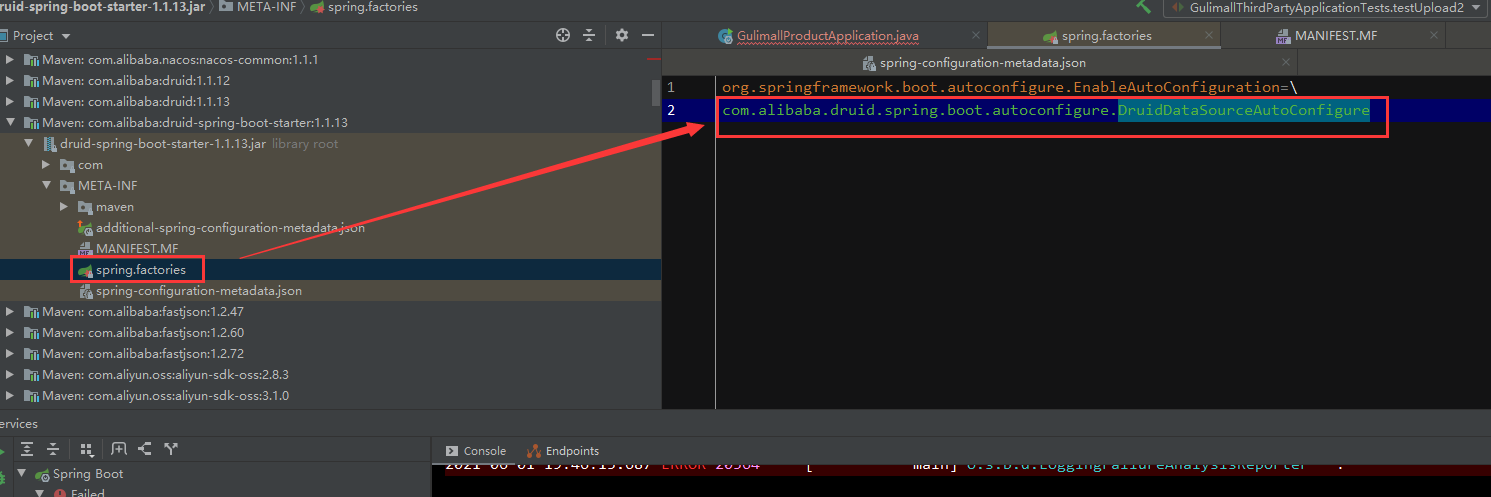1491x497 pixels.
Task: Collapse the META-INF folder
Action: click(47, 186)
